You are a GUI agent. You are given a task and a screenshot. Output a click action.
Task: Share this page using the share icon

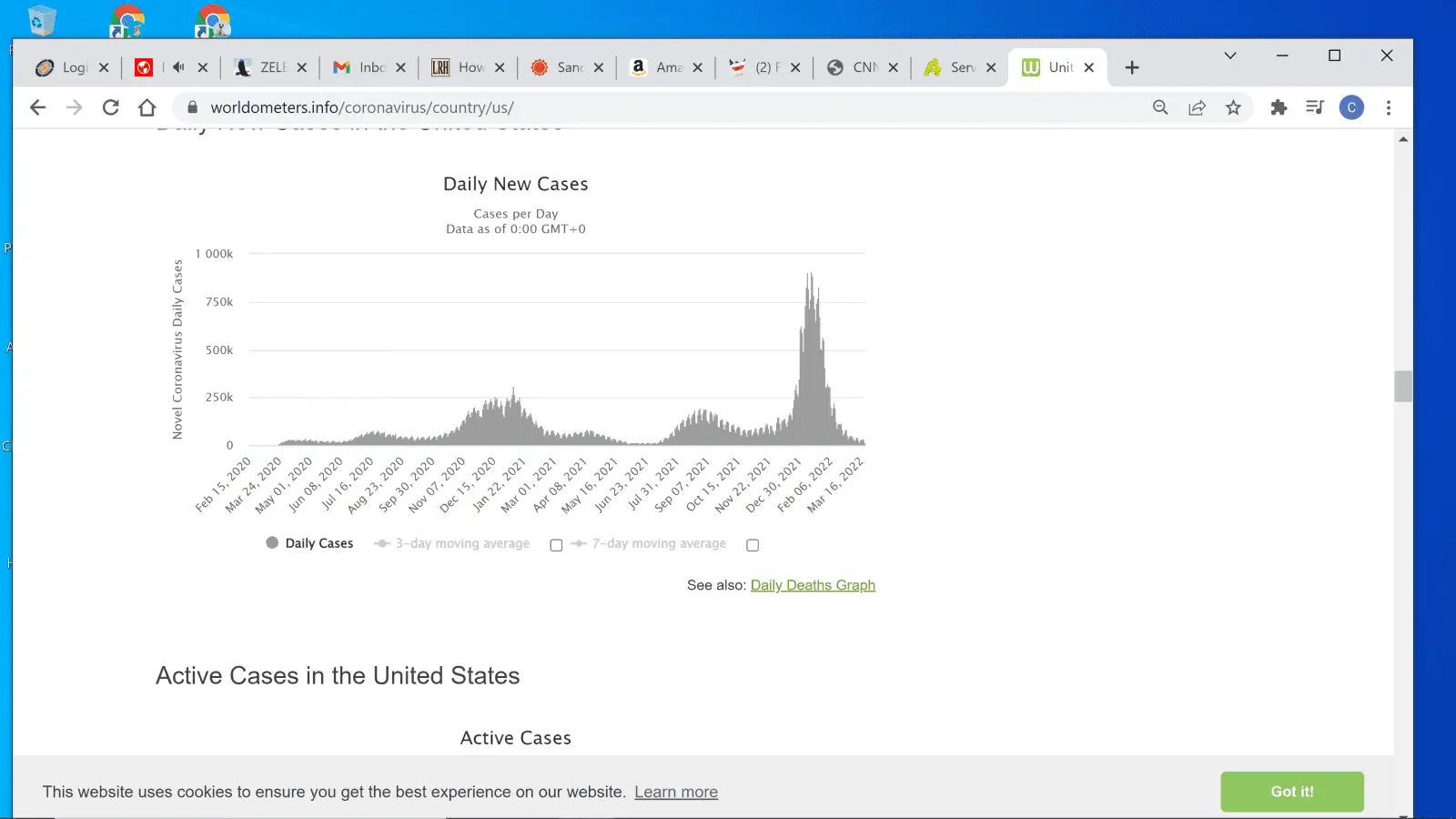(x=1197, y=107)
